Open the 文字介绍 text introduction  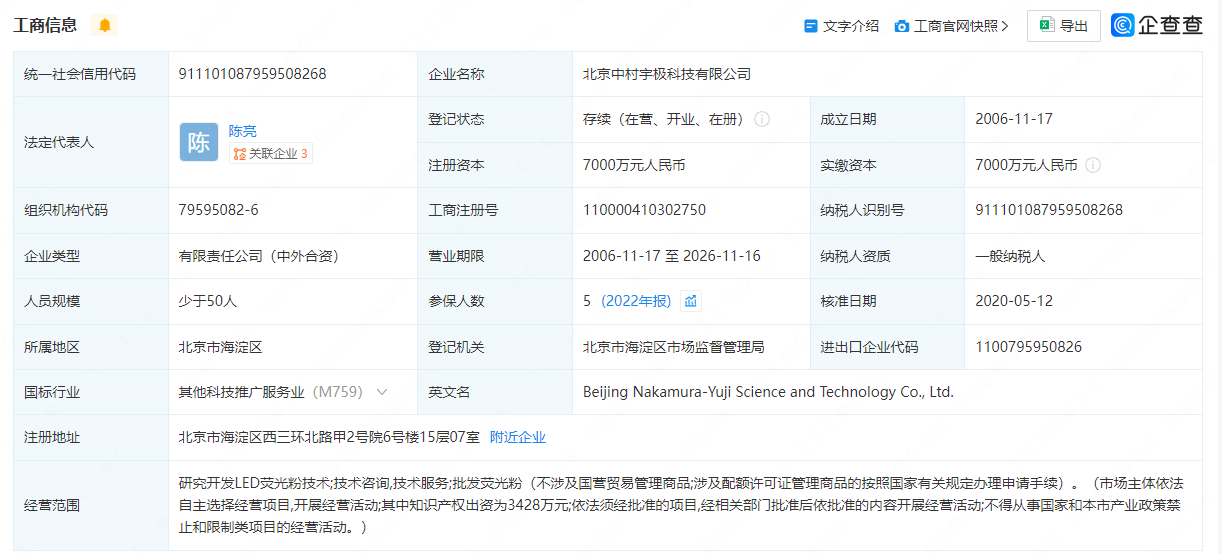(x=841, y=26)
